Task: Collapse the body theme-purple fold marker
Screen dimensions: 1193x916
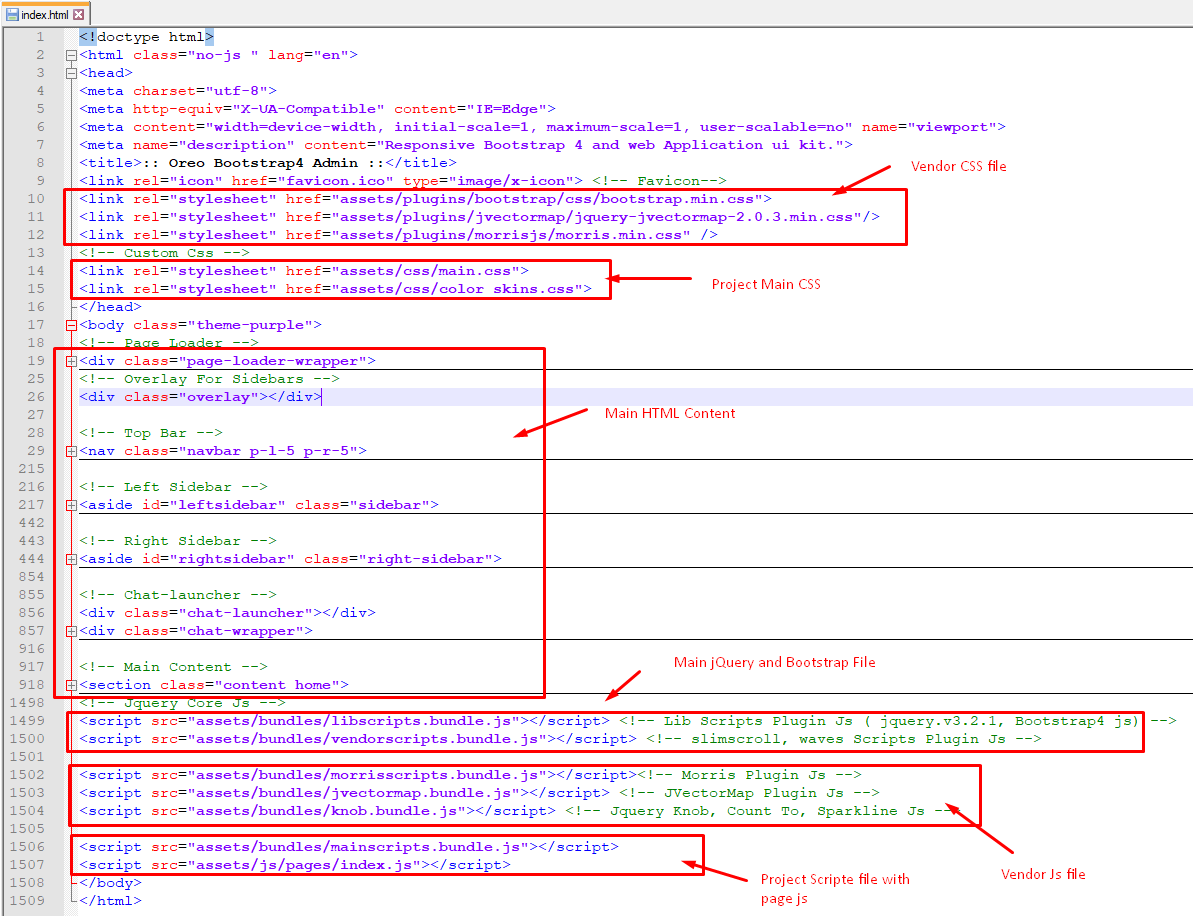Action: point(70,325)
